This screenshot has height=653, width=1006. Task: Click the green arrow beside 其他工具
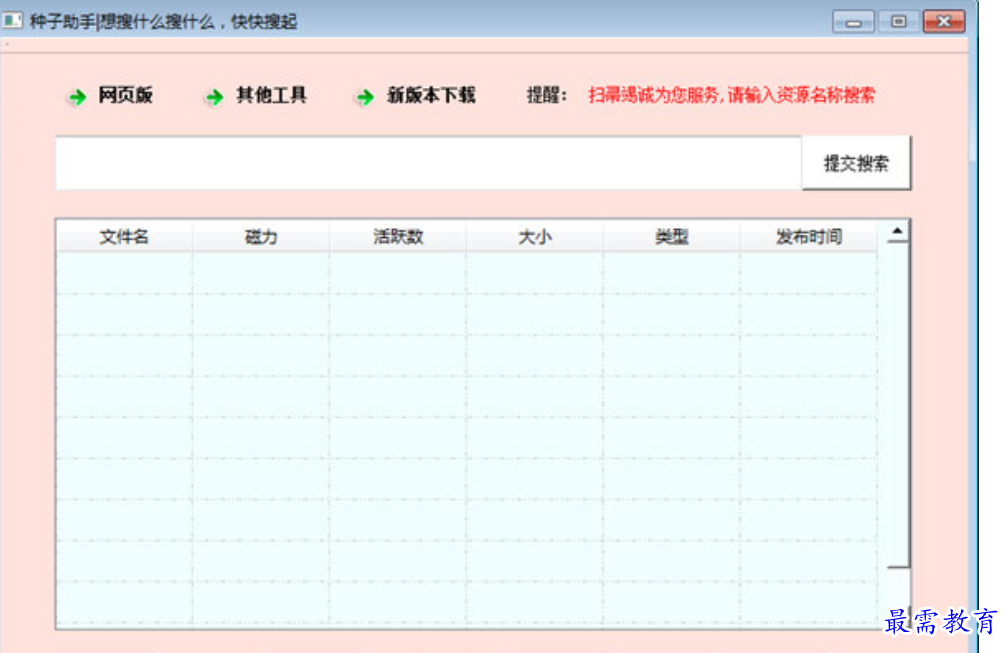click(215, 97)
